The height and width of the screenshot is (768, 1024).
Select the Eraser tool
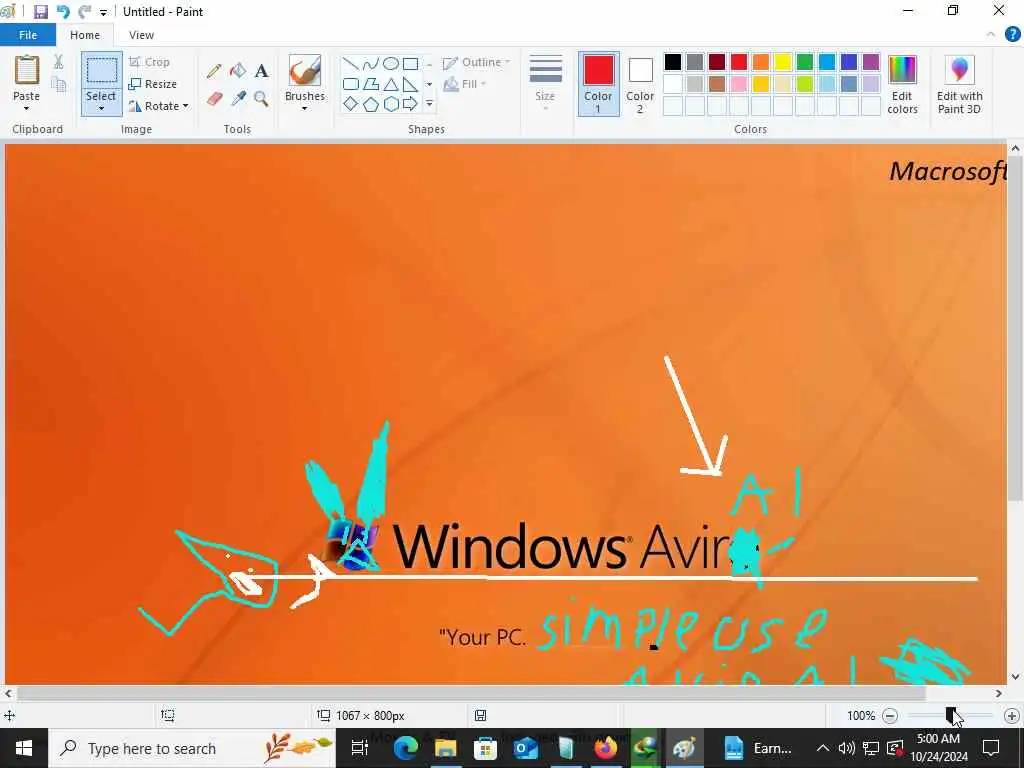tap(214, 99)
